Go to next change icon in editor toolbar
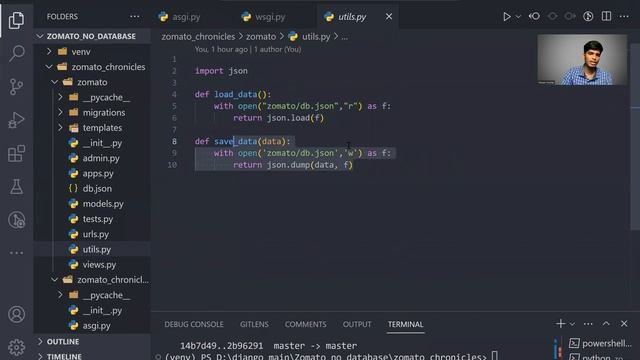The image size is (640, 360). (x=570, y=16)
